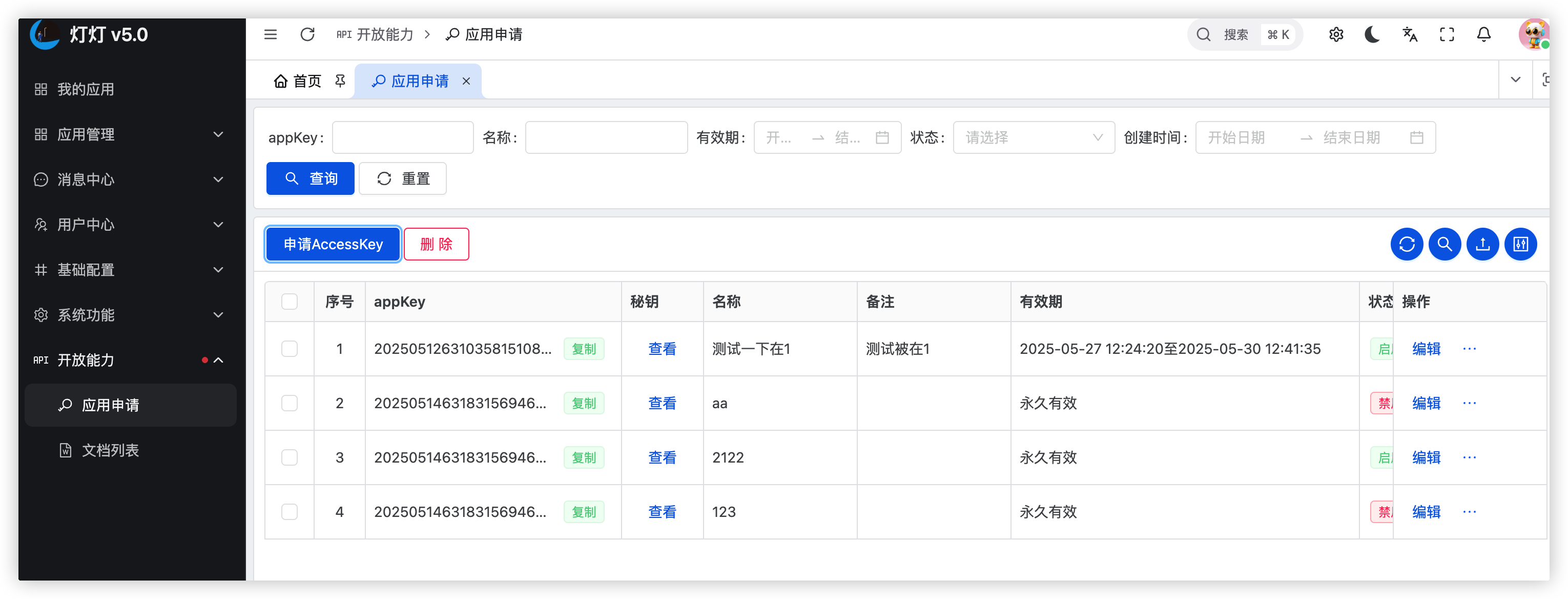Click the round export upload icon

tap(1483, 244)
